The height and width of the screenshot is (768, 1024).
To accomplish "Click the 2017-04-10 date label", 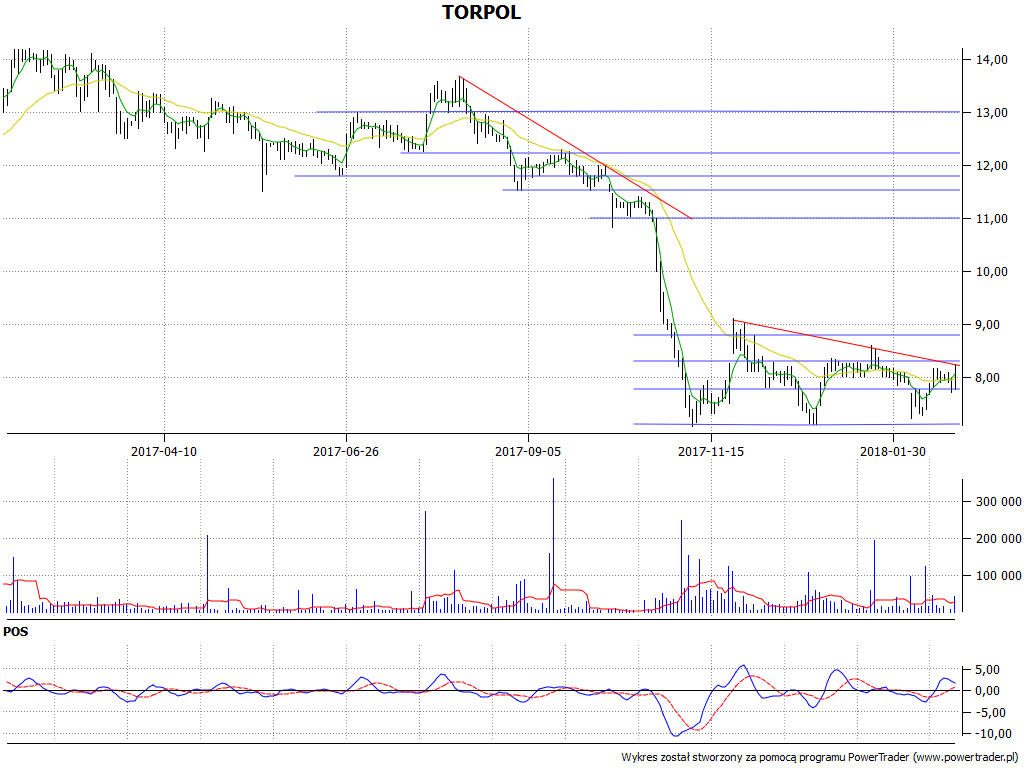I will click(x=164, y=451).
